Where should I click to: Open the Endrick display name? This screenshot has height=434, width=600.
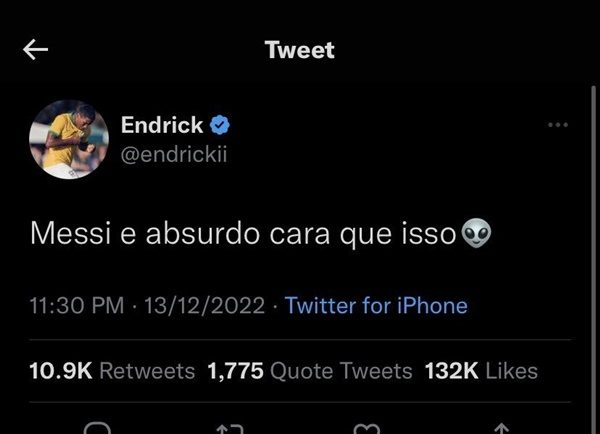pyautogui.click(x=162, y=125)
